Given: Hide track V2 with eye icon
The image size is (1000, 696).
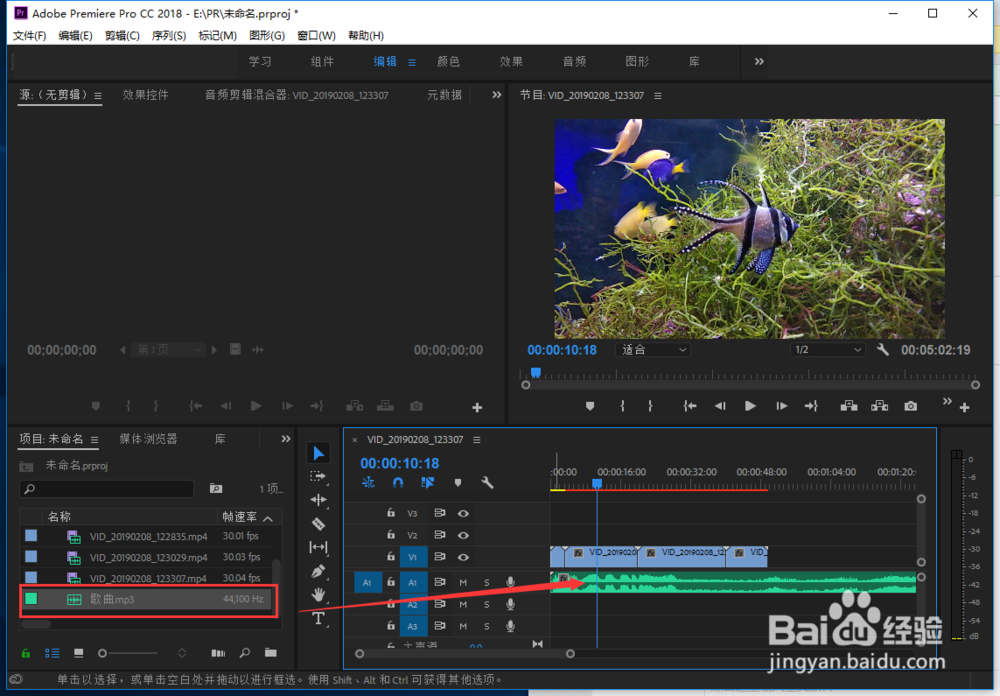Looking at the screenshot, I should (464, 535).
